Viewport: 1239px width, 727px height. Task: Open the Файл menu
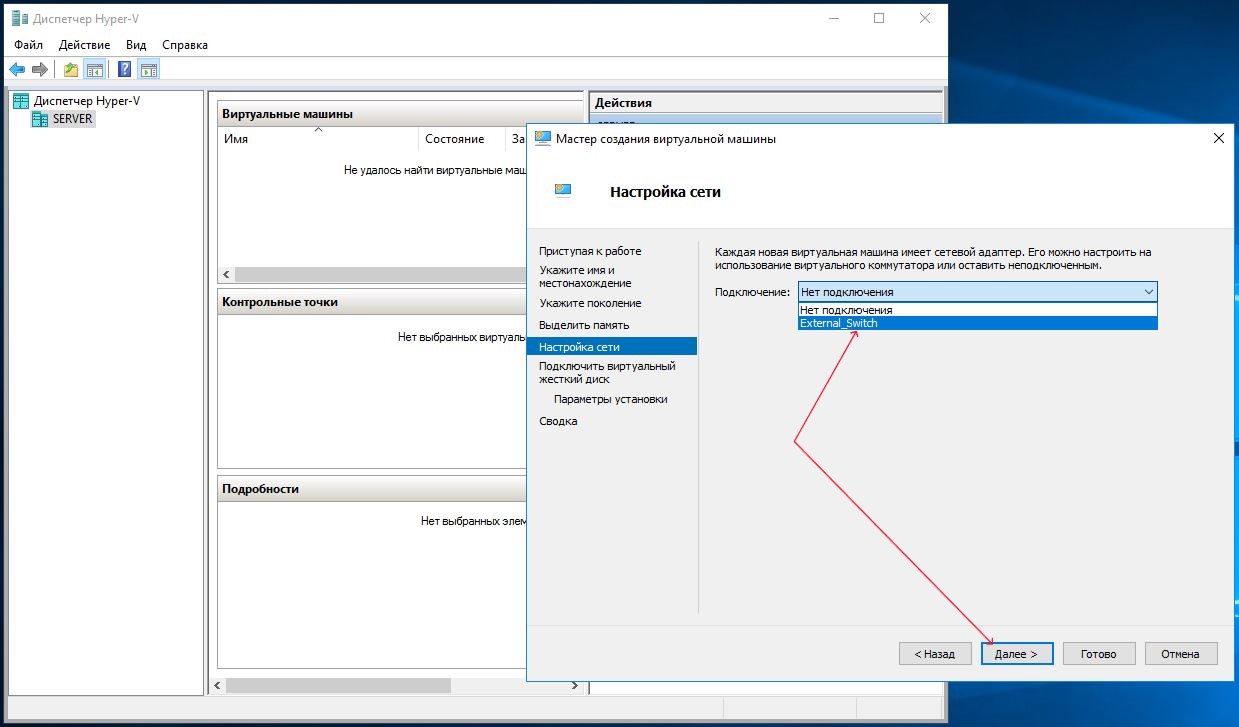(29, 45)
